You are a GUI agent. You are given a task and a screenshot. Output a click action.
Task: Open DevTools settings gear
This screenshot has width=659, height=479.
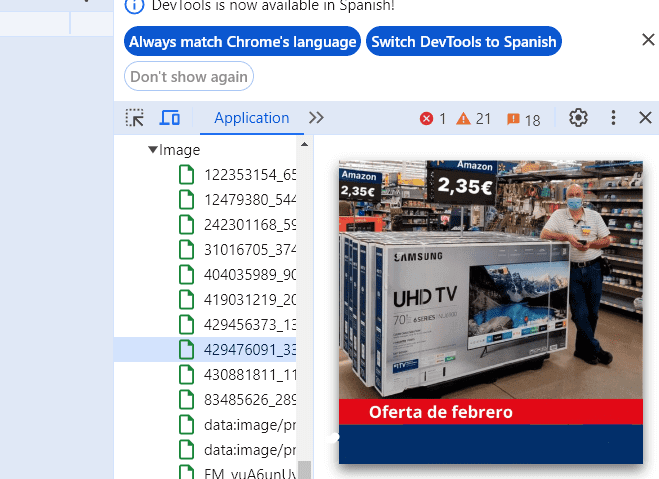click(578, 118)
